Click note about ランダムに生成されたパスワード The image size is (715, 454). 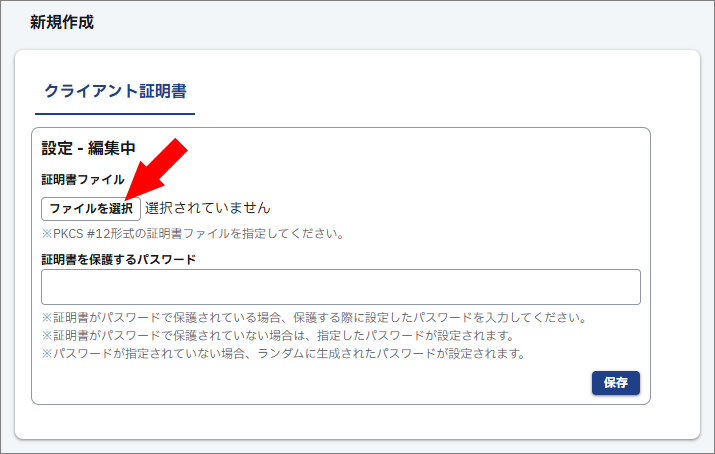(x=284, y=353)
